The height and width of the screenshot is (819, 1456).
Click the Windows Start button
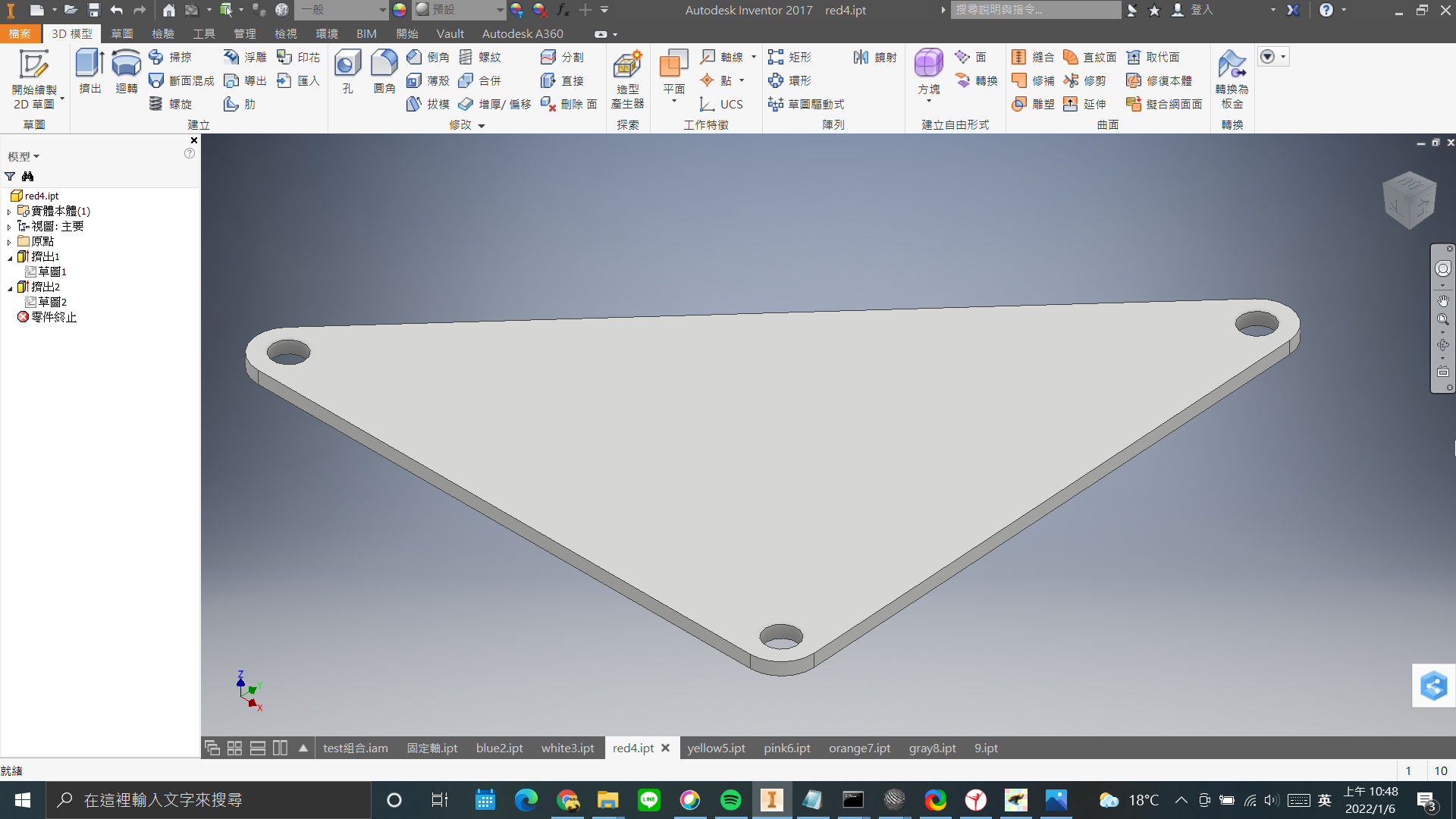tap(23, 800)
